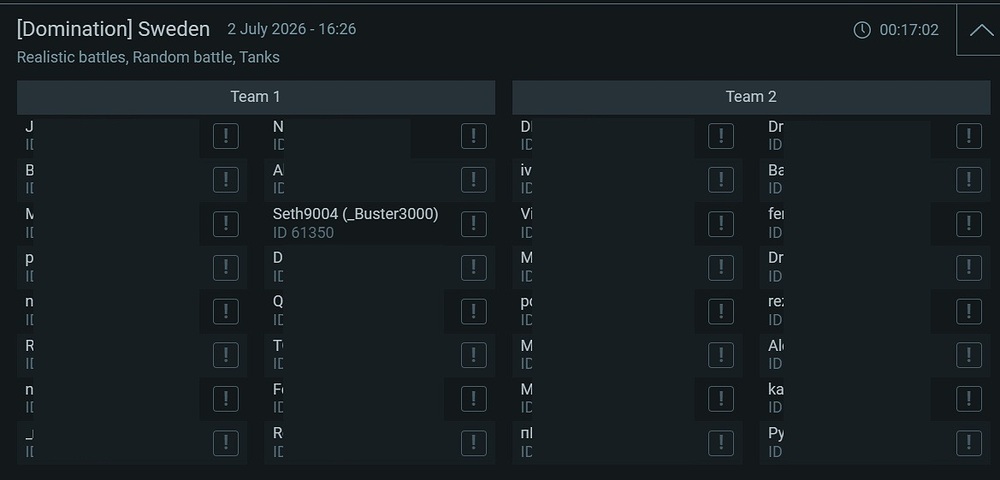Click the player name Seth9004 (_Buster3000)

tap(355, 214)
